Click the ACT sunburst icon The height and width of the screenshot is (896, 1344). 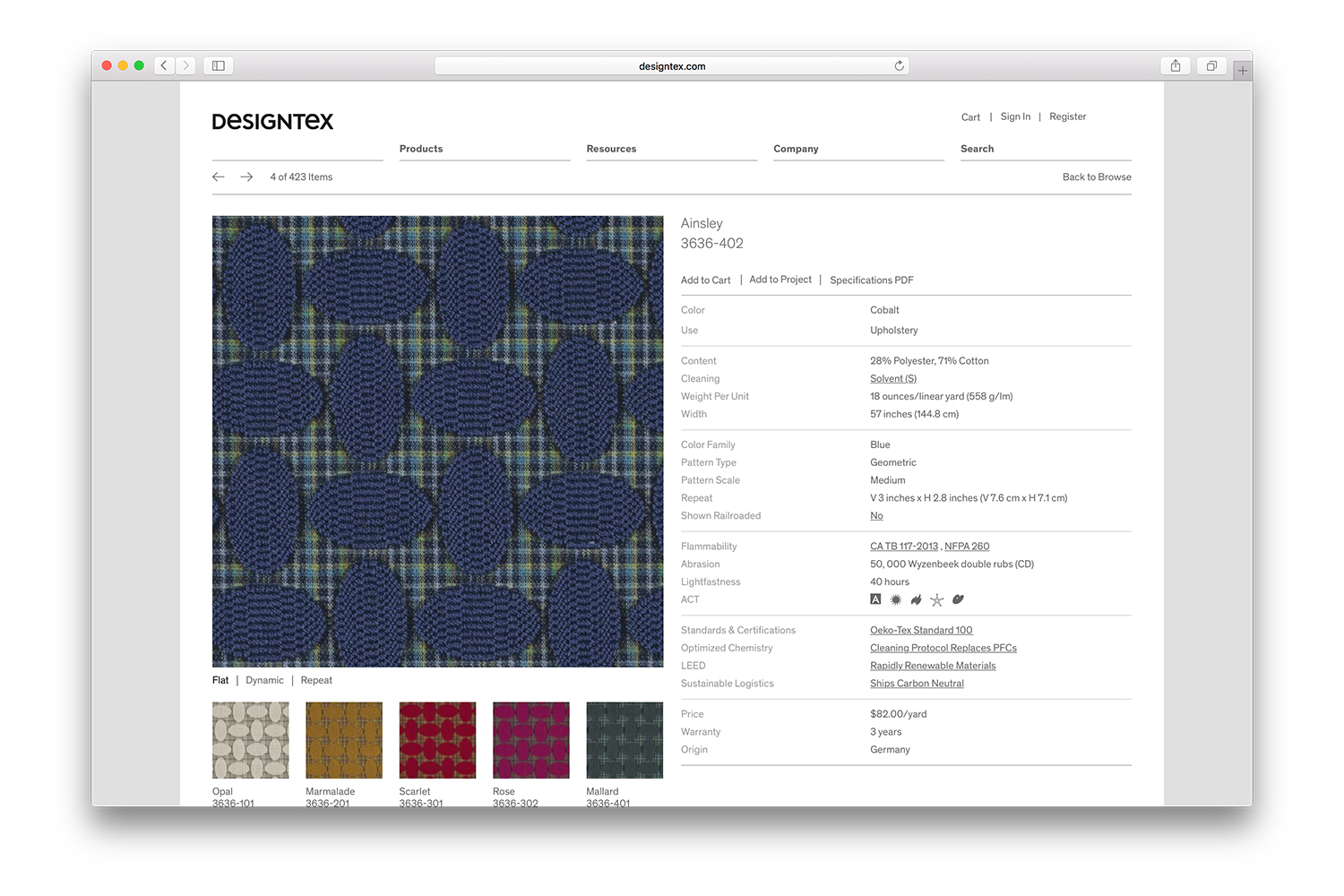[x=895, y=600]
